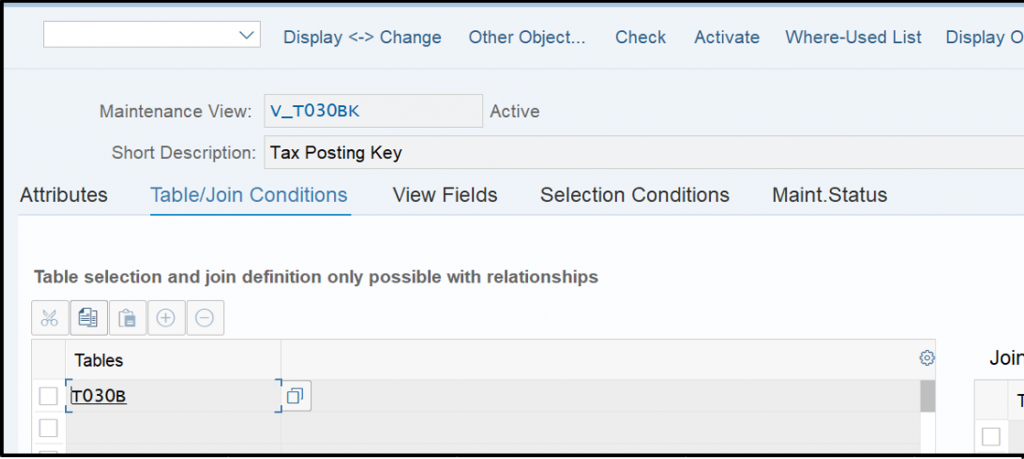Tick the checkbox for the T030B row

coord(48,396)
